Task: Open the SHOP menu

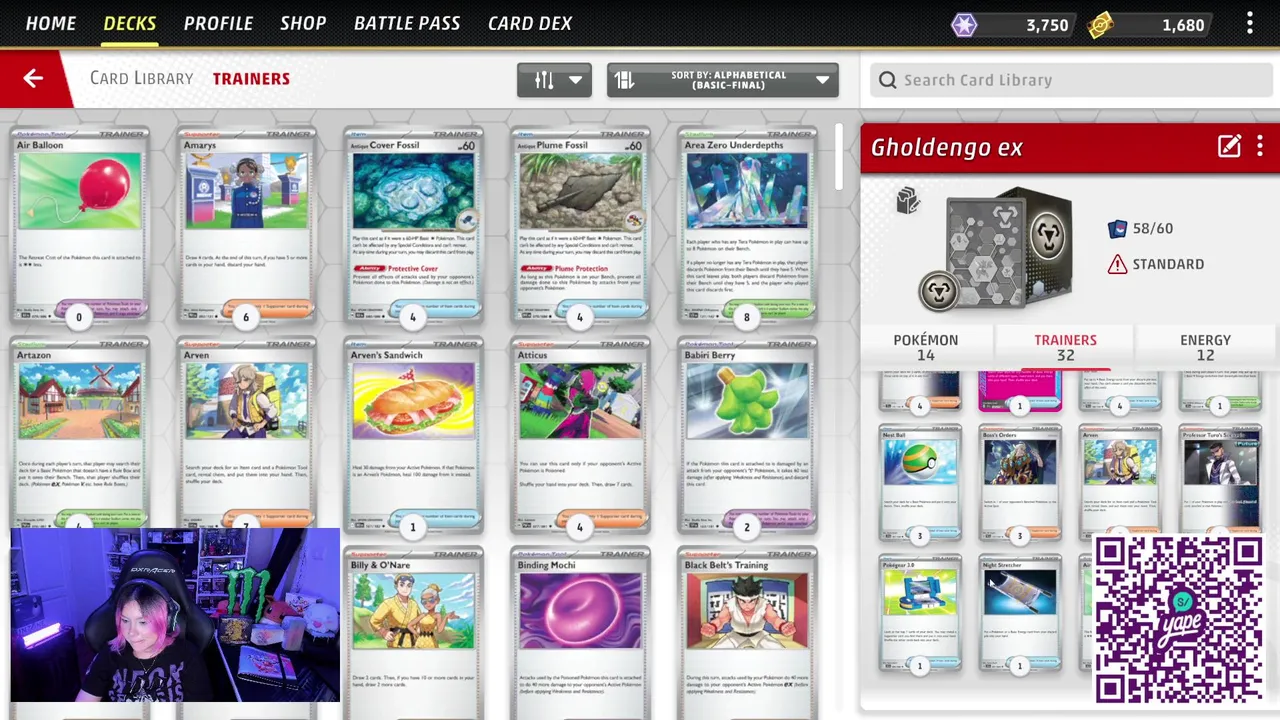Action: point(303,23)
